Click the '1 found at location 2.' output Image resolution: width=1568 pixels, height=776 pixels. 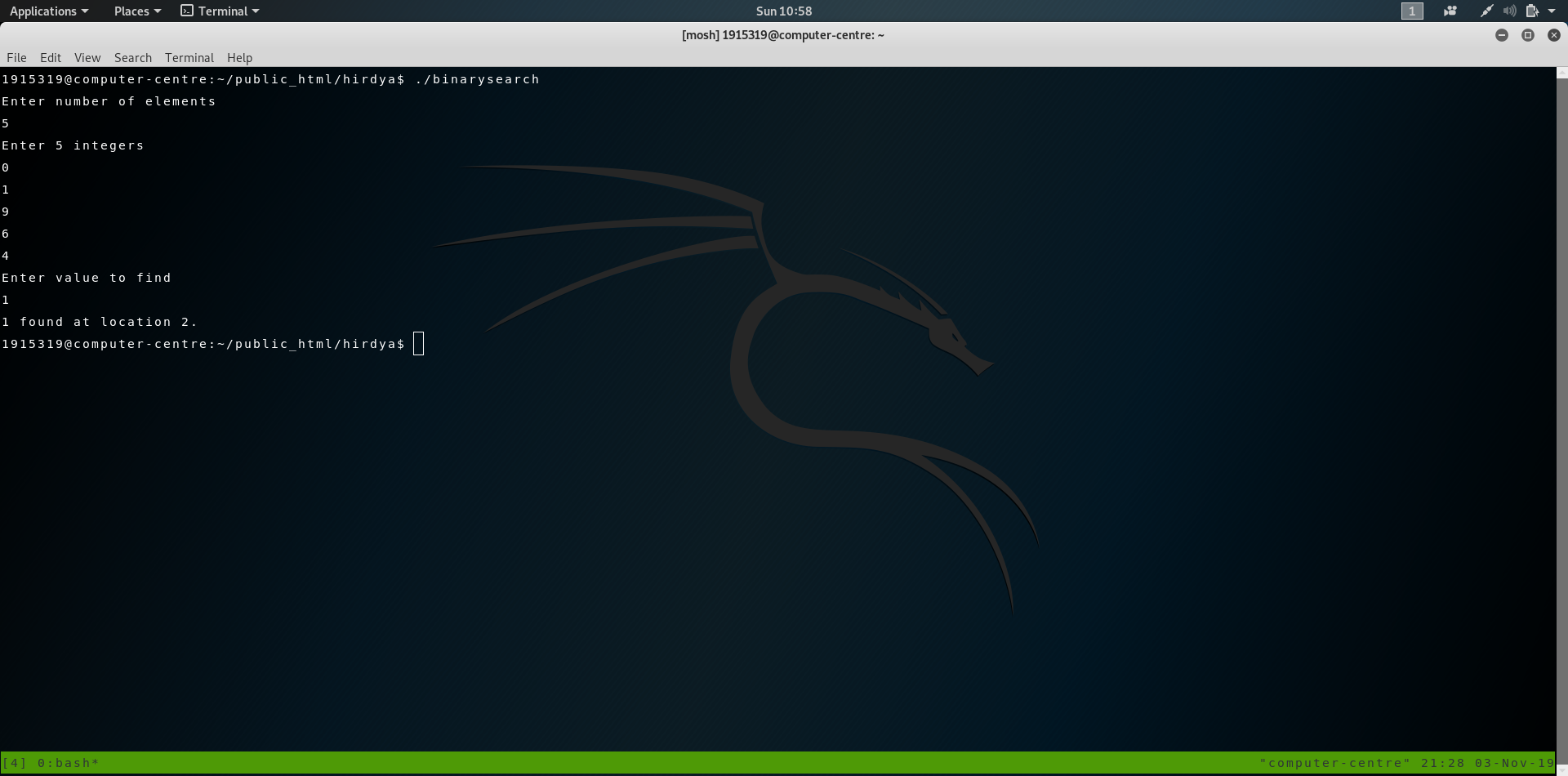tap(100, 322)
